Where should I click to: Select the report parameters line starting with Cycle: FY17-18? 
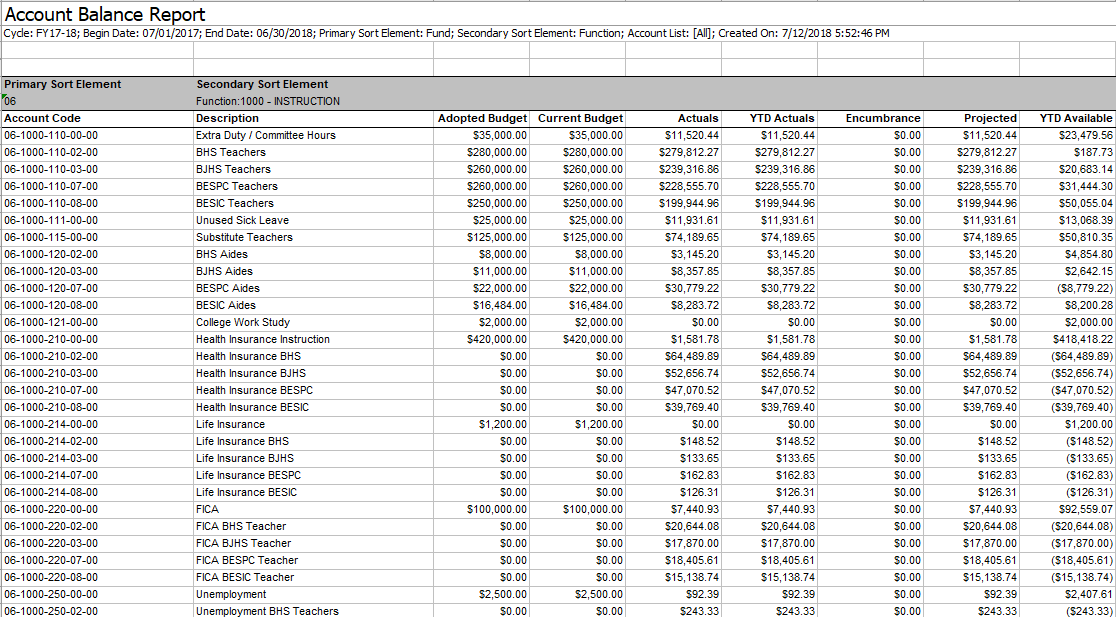tap(447, 33)
